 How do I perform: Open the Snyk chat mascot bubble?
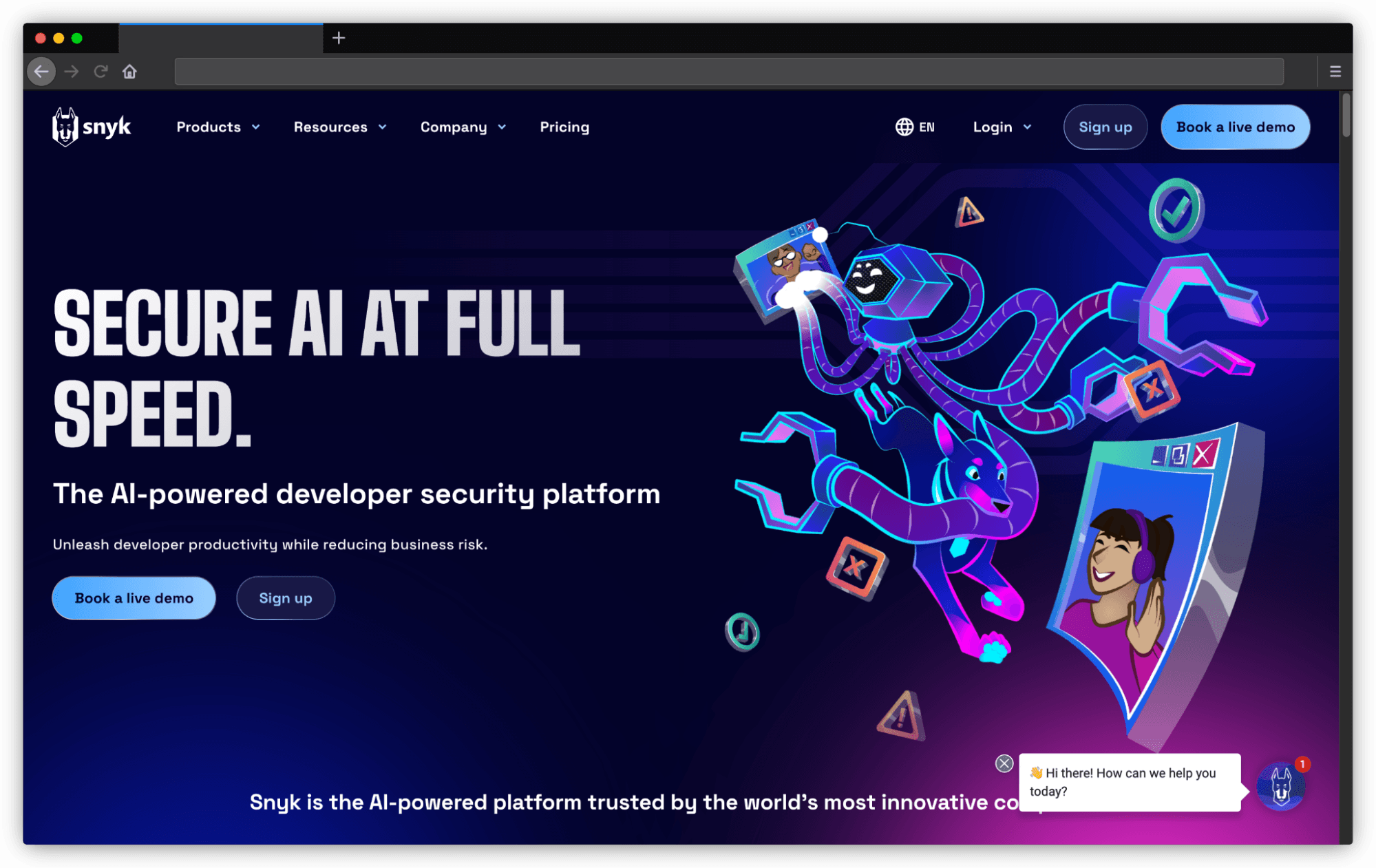1280,786
